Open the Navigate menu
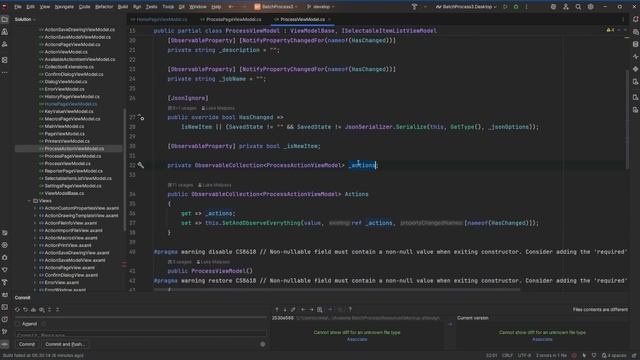Viewport: 640px width, 360px height. click(64, 7)
